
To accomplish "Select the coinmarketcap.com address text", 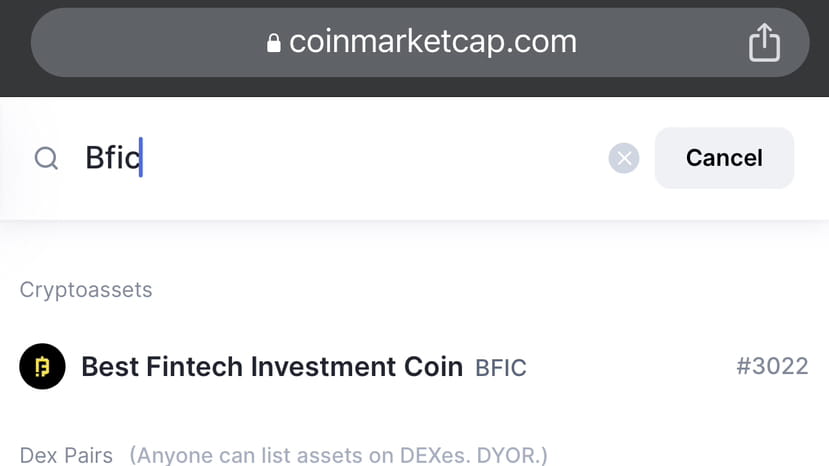I will [432, 42].
